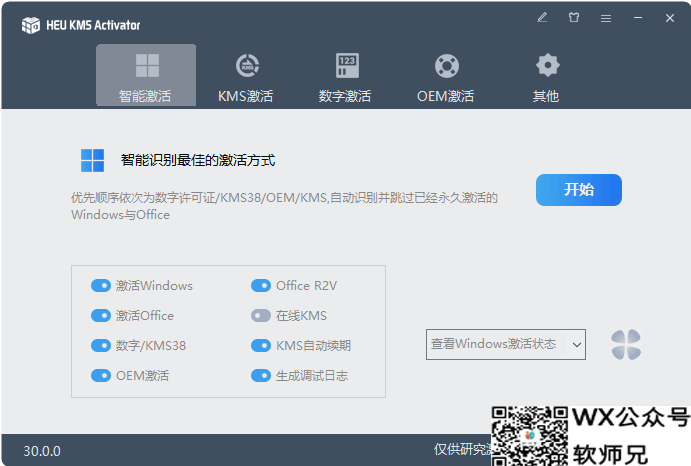This screenshot has width=691, height=466.
Task: Switch to the 智能激活 tab
Action: pos(146,75)
